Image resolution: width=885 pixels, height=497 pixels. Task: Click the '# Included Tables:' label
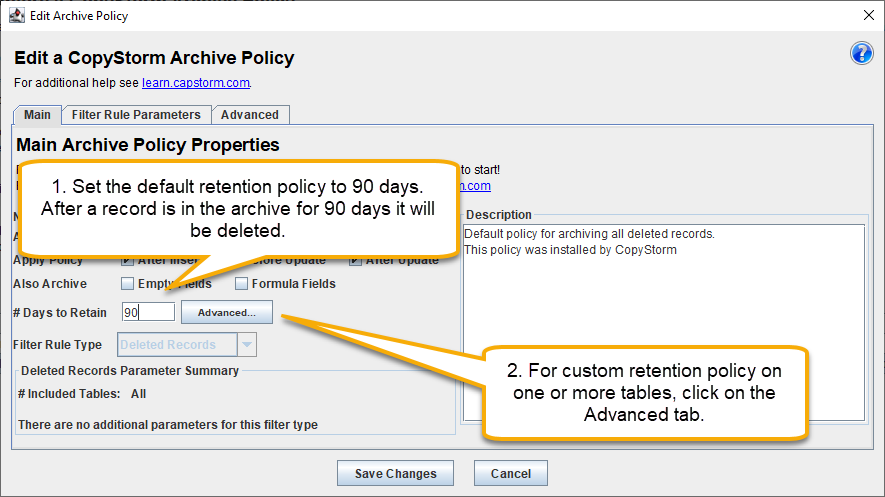tap(69, 394)
